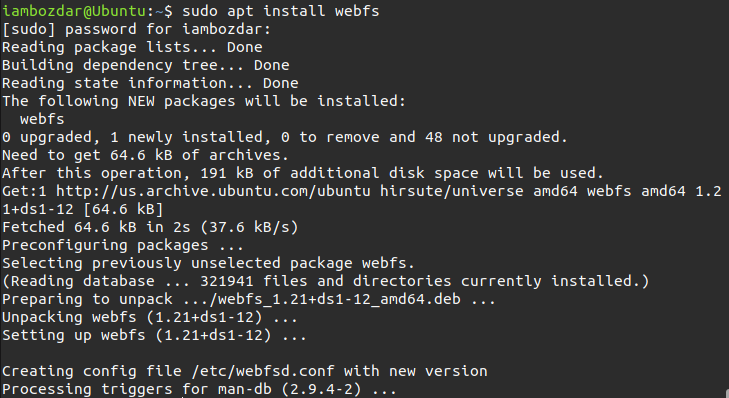Image resolution: width=729 pixels, height=398 pixels.
Task: Click the 'Reading state information... Done' line
Action: click(x=150, y=83)
